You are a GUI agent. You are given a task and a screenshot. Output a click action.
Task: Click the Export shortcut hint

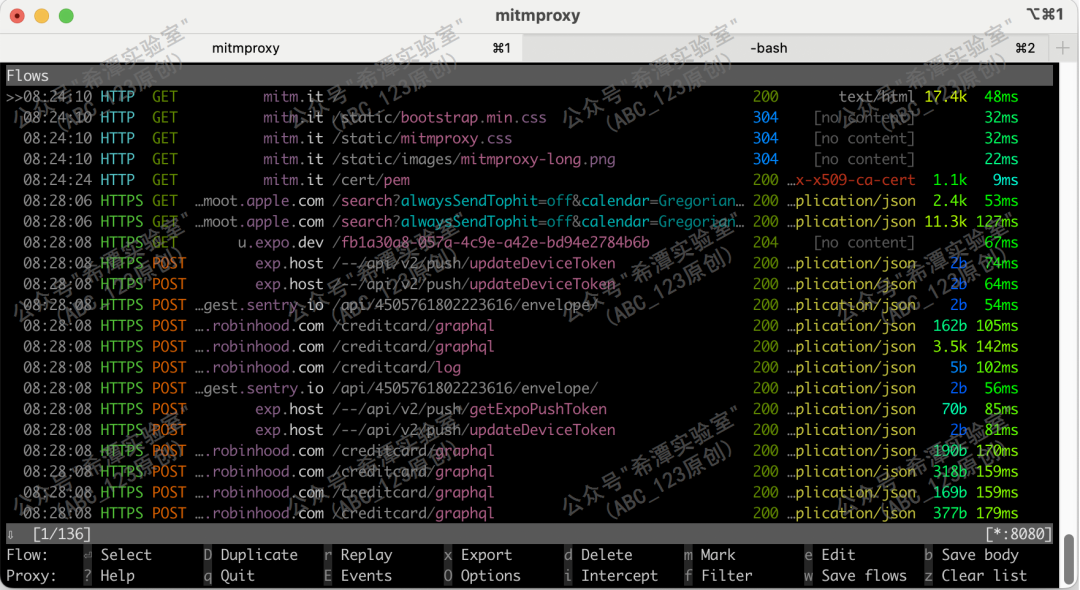coord(486,555)
